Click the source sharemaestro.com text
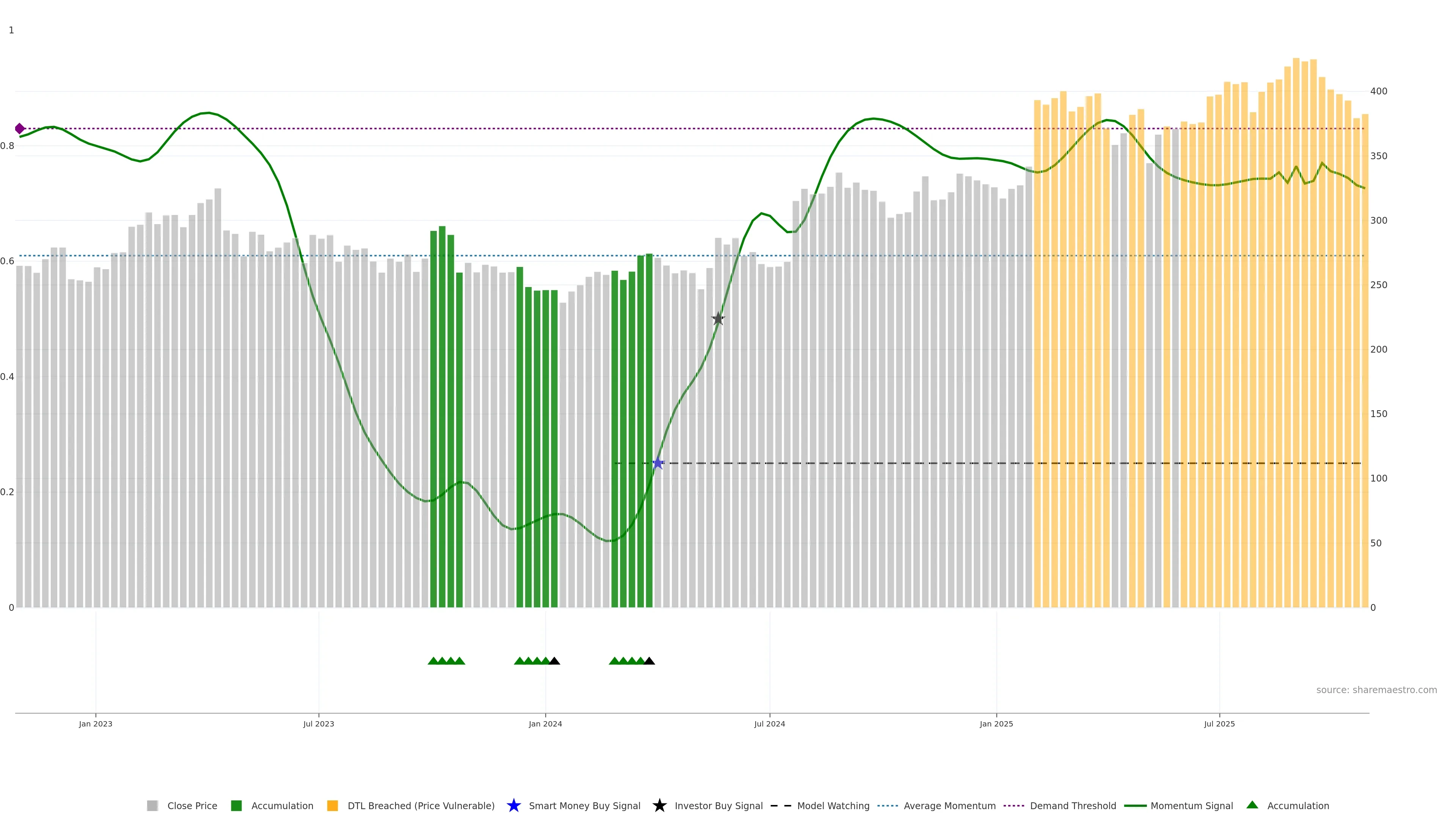The height and width of the screenshot is (819, 1456). [1376, 690]
